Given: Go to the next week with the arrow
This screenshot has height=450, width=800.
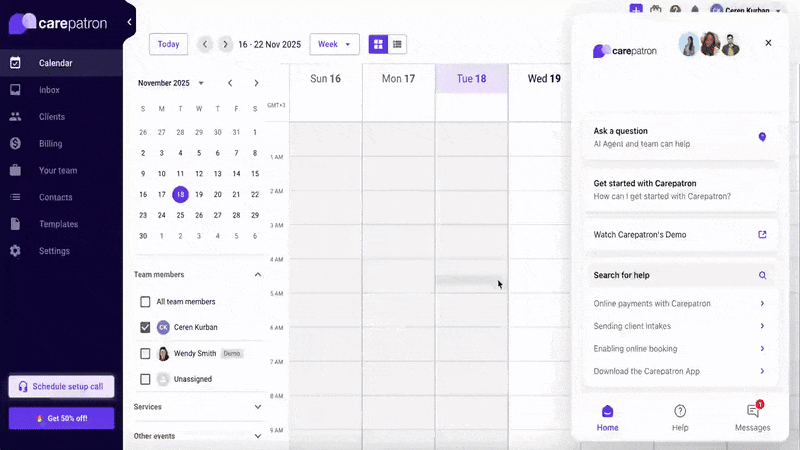Looking at the screenshot, I should [225, 44].
